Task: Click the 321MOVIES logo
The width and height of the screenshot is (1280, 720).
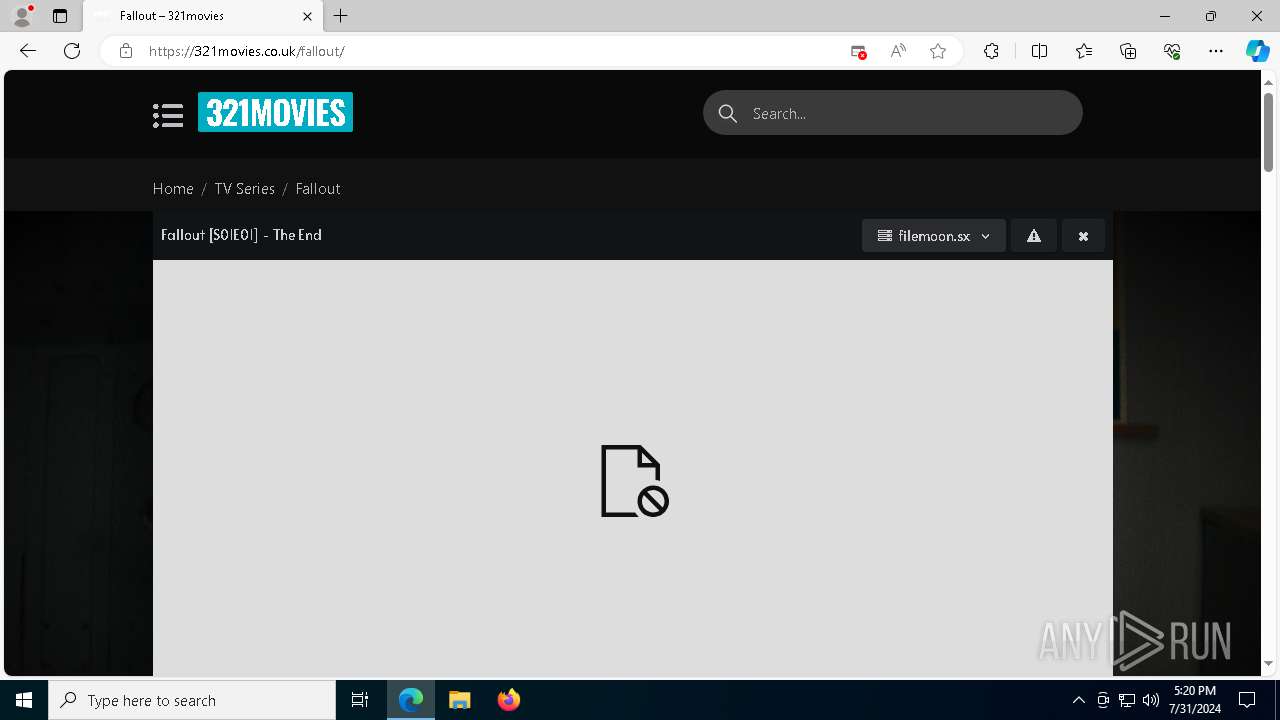Action: click(x=275, y=112)
